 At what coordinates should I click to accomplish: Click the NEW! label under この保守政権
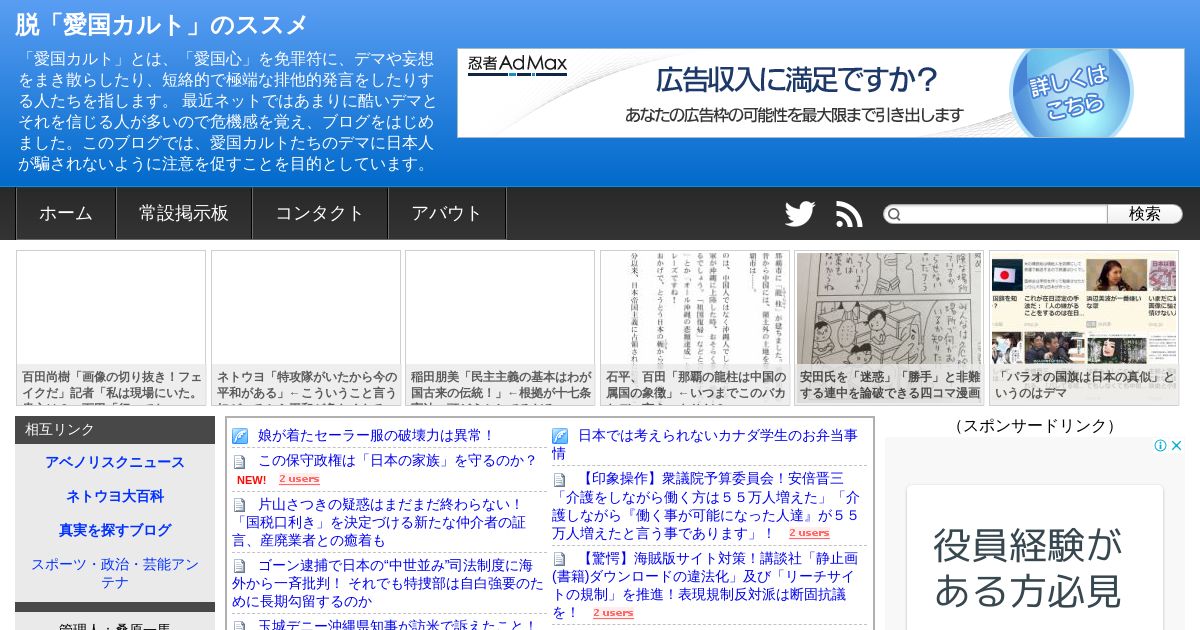[x=251, y=480]
